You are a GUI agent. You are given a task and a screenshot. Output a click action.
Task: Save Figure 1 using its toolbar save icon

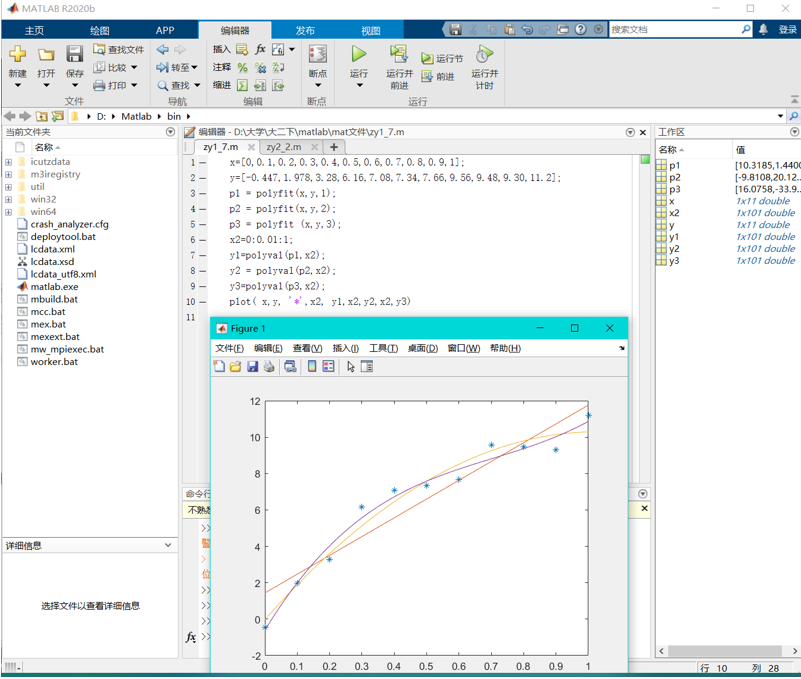coord(251,366)
